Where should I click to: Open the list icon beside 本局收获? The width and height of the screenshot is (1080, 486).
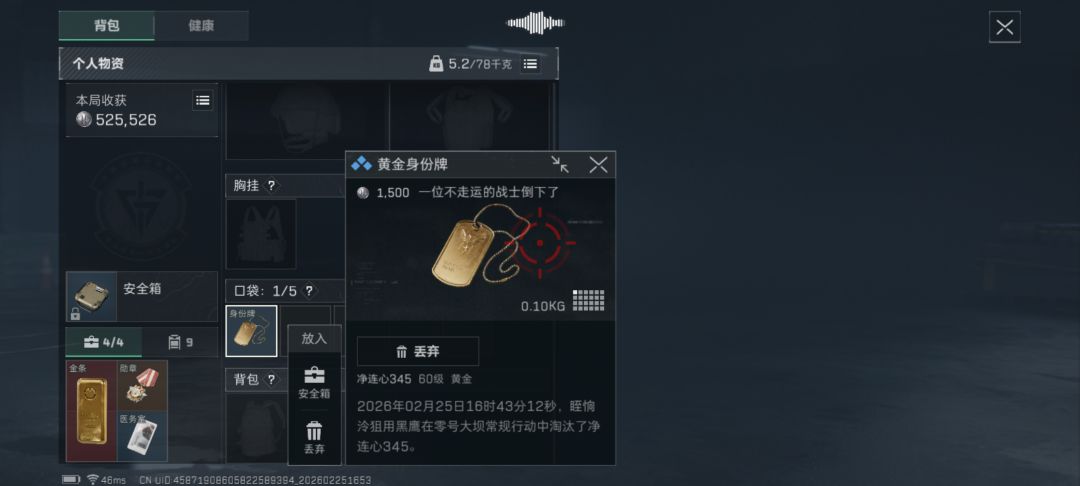[x=202, y=101]
